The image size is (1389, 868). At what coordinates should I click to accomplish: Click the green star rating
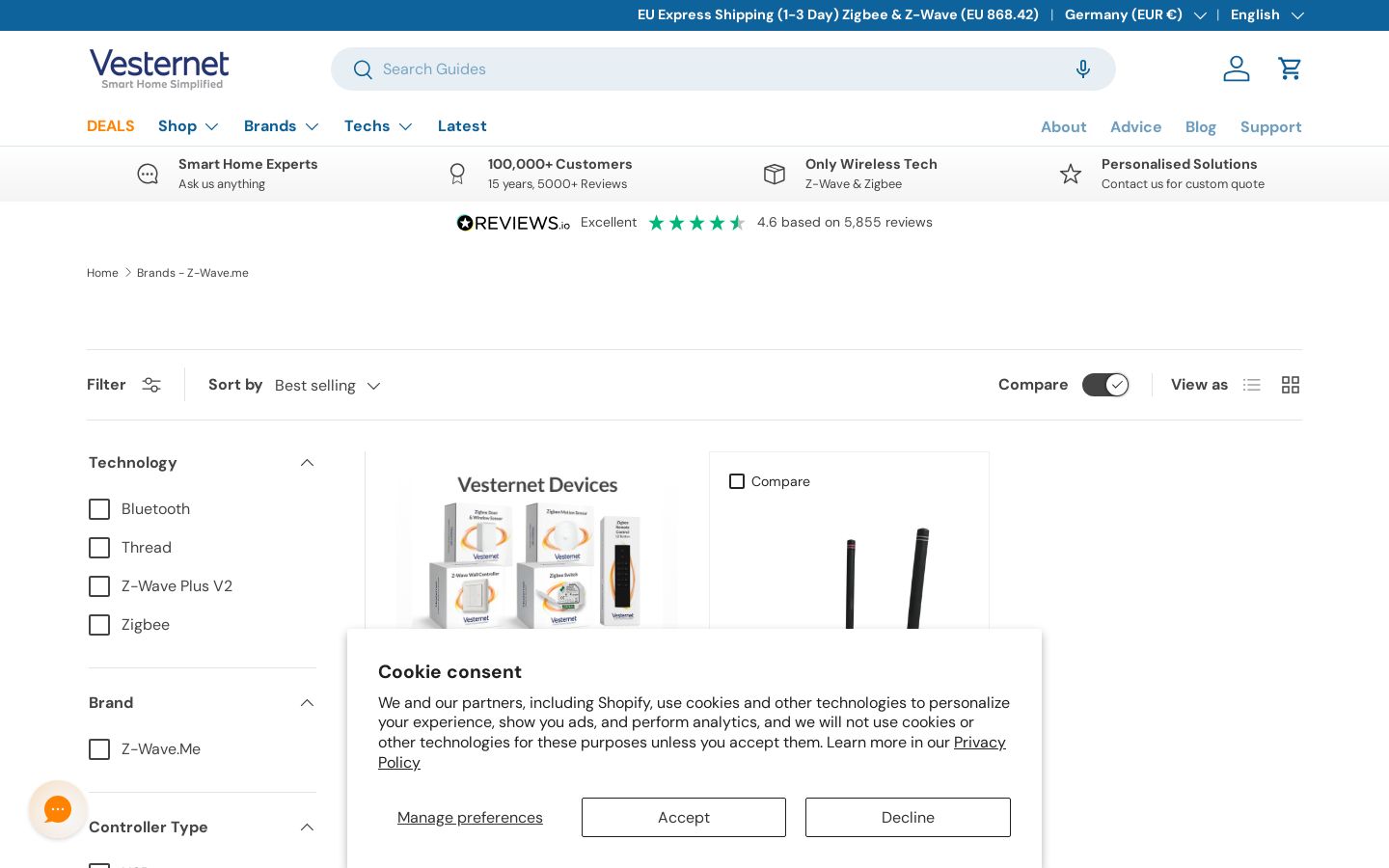click(696, 223)
